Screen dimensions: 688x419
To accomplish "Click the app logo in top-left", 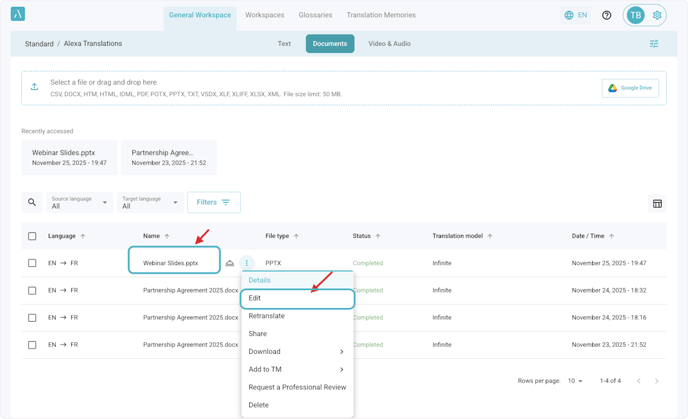I will coord(17,14).
